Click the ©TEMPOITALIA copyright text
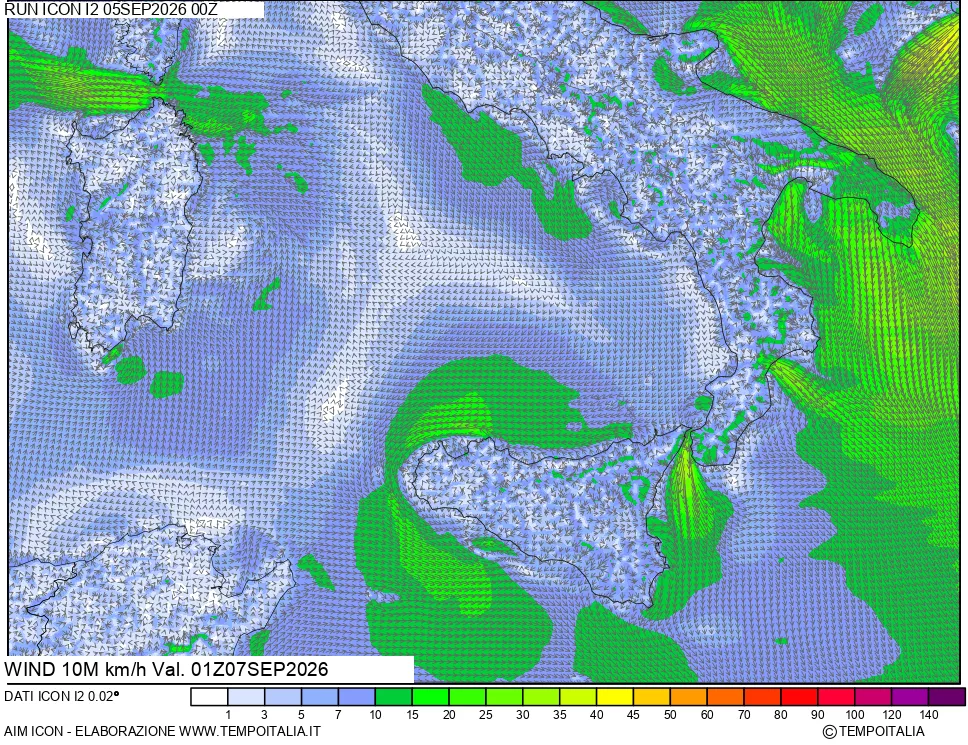 (x=874, y=731)
